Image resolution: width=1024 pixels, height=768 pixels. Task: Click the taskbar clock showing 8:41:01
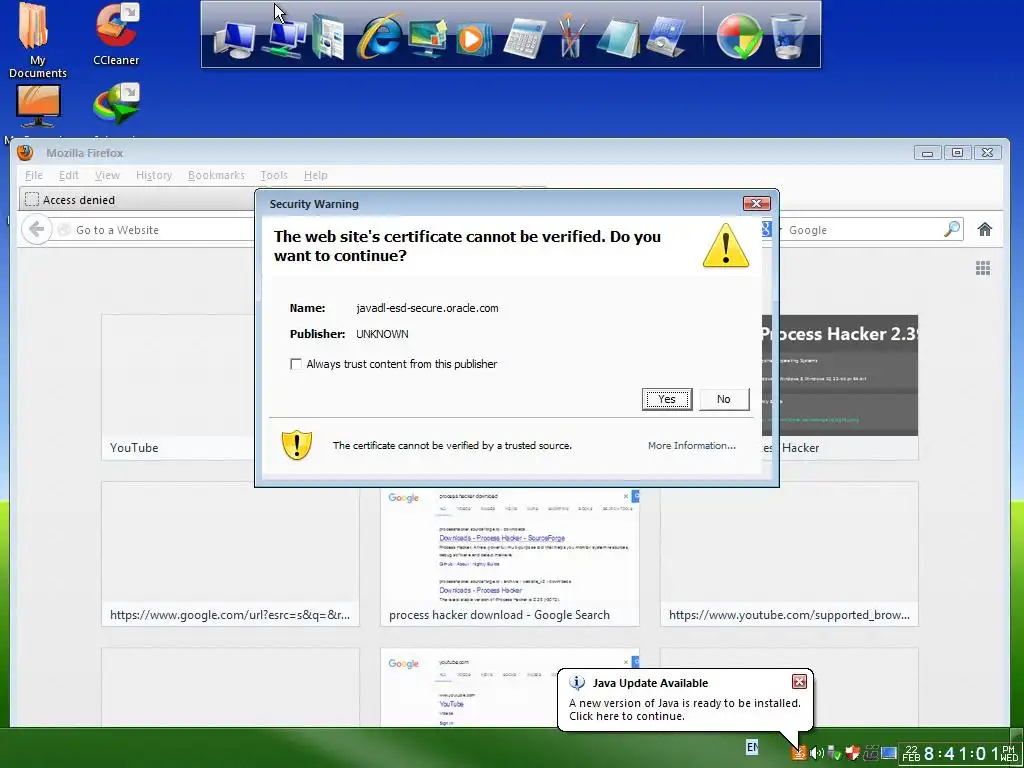coord(961,754)
